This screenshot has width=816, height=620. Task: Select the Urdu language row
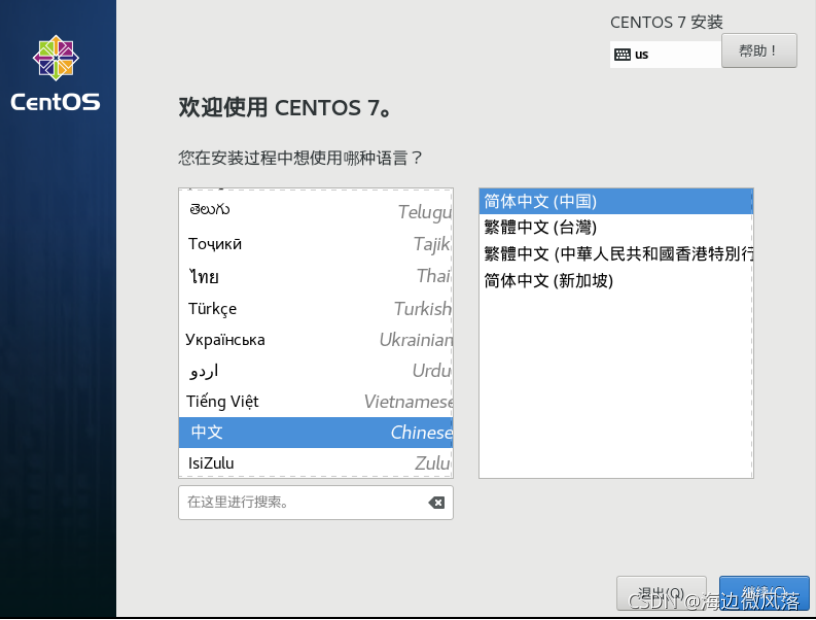(x=315, y=371)
